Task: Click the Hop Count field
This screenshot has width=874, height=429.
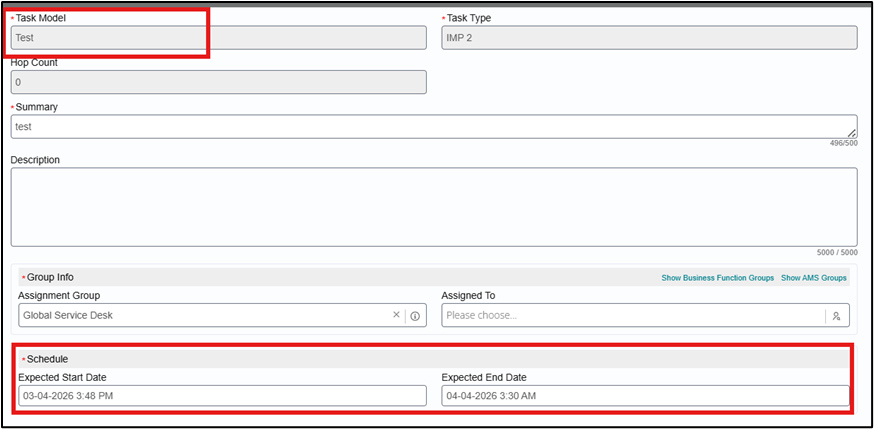Action: click(x=218, y=82)
